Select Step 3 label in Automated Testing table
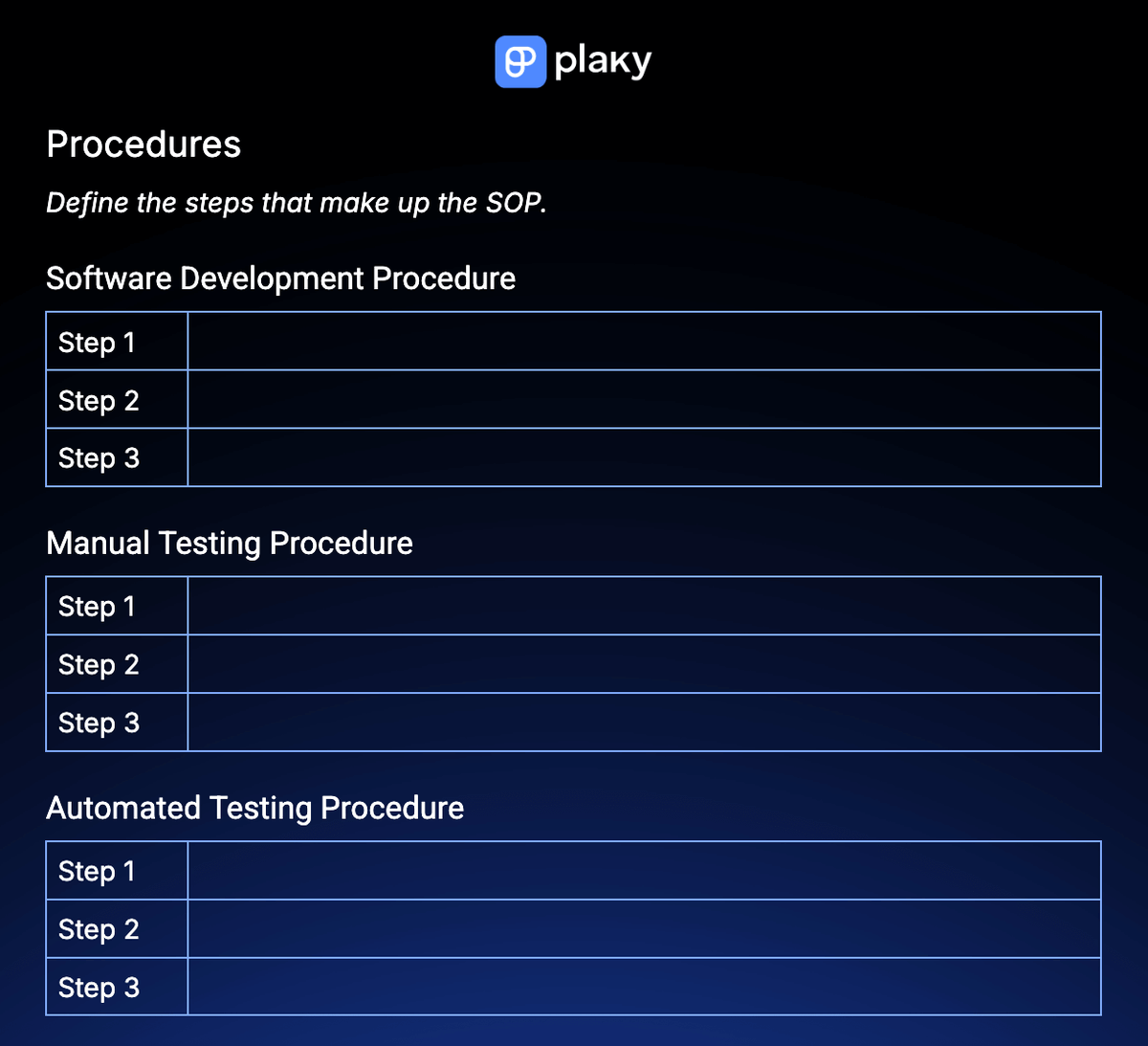The image size is (1148, 1046). pyautogui.click(x=99, y=988)
